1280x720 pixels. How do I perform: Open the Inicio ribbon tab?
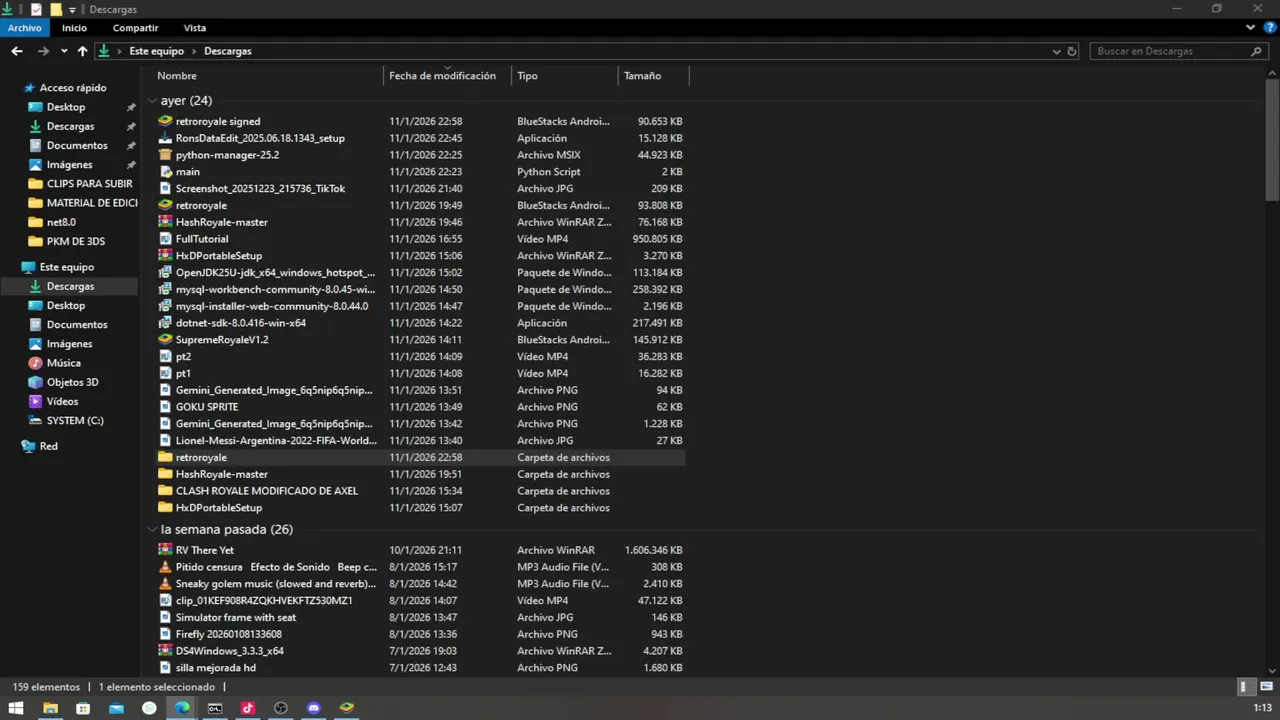74,28
